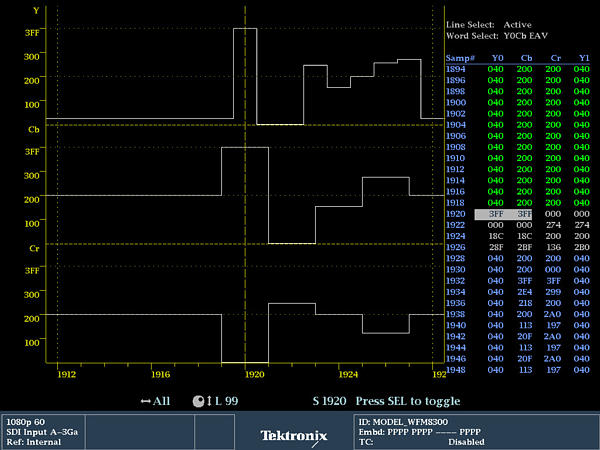The width and height of the screenshot is (600, 450).
Task: Click the 1080p 60 format status
Action: click(x=26, y=420)
